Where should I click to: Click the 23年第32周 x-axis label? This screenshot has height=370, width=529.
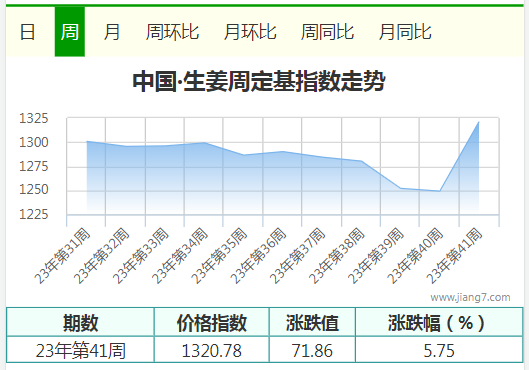point(102,256)
